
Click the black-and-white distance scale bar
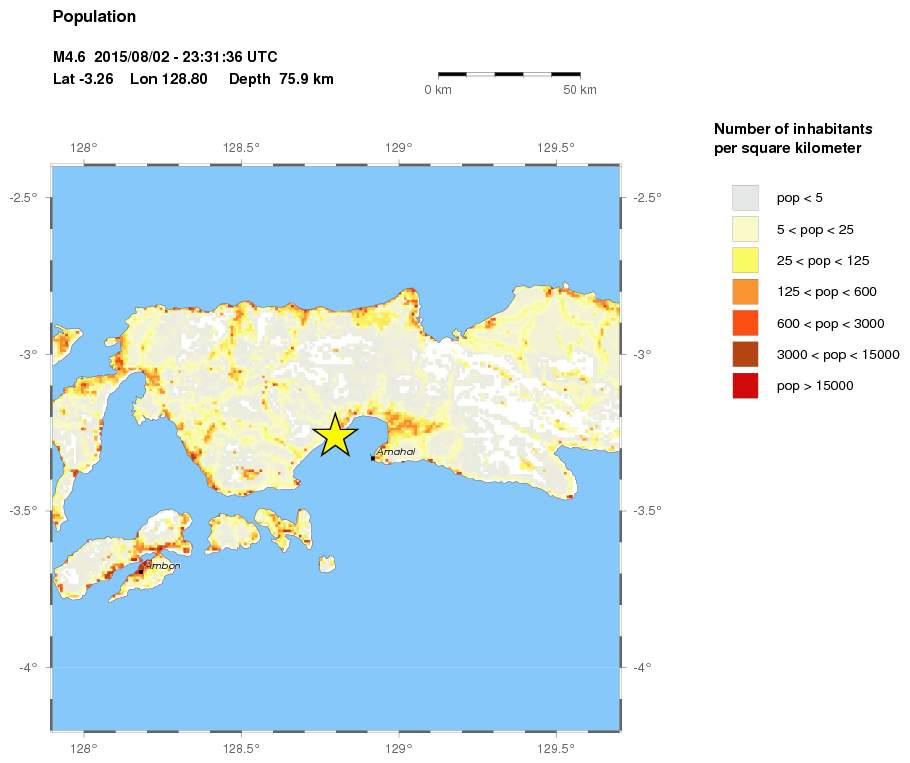(509, 74)
